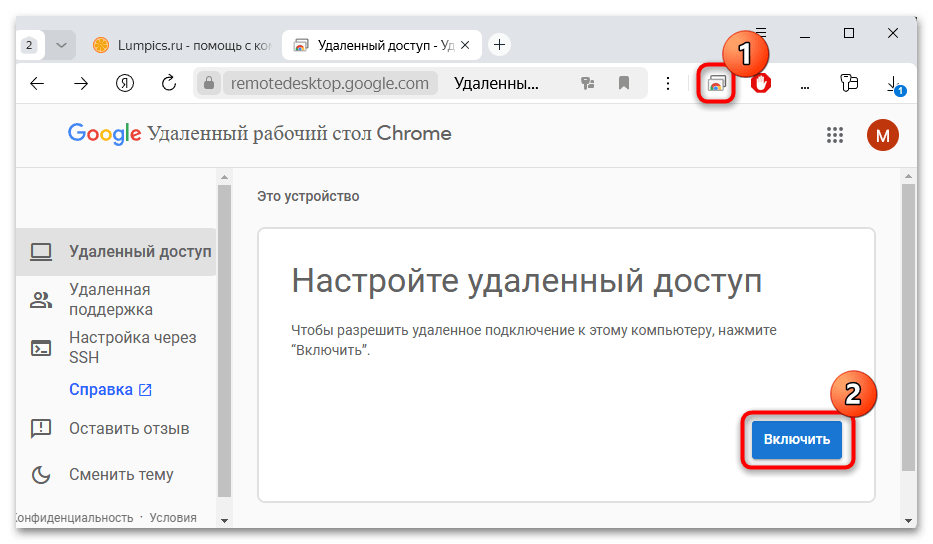
Task: Open the Конфиденциальность link
Action: point(74,518)
